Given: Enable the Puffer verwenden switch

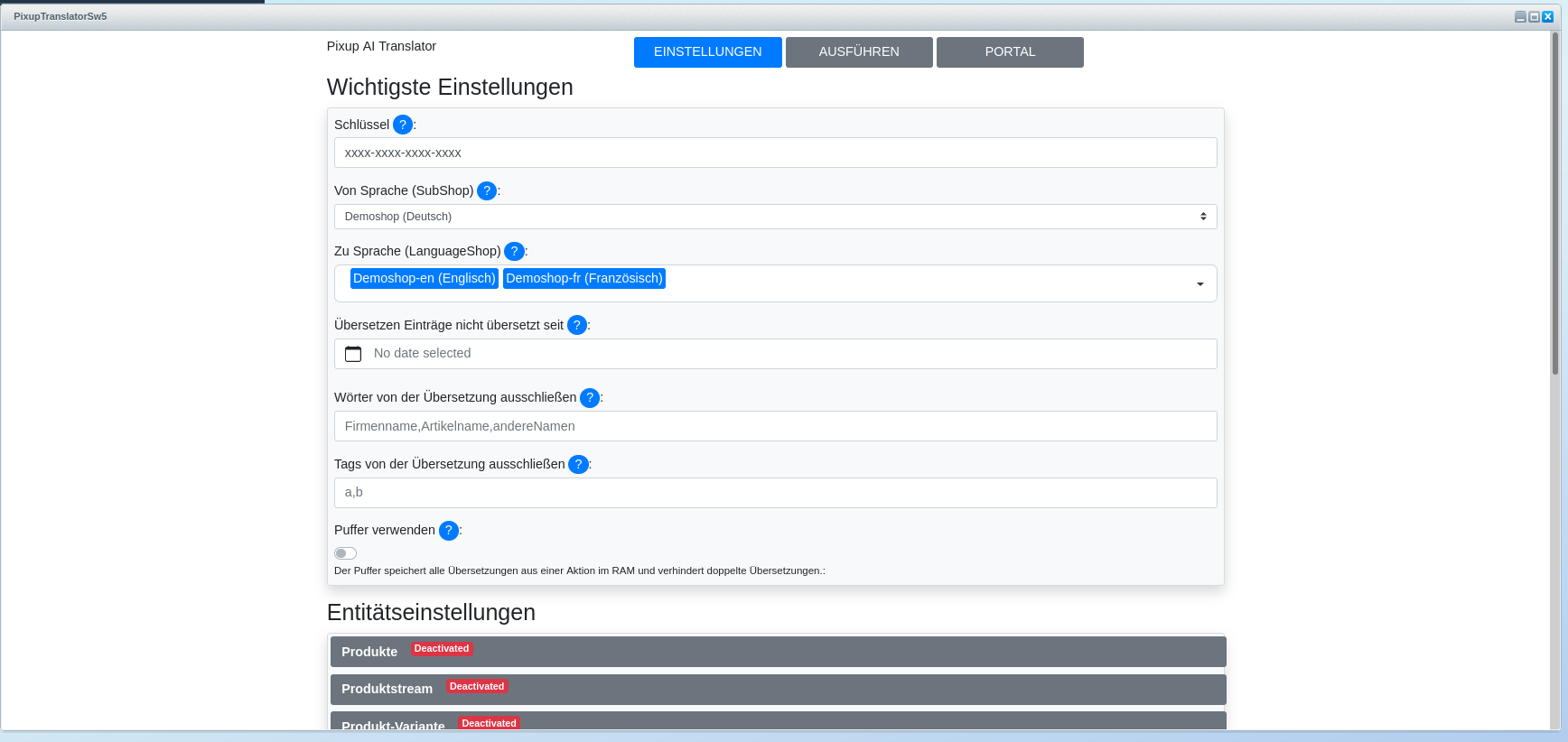Looking at the screenshot, I should click(x=345, y=553).
